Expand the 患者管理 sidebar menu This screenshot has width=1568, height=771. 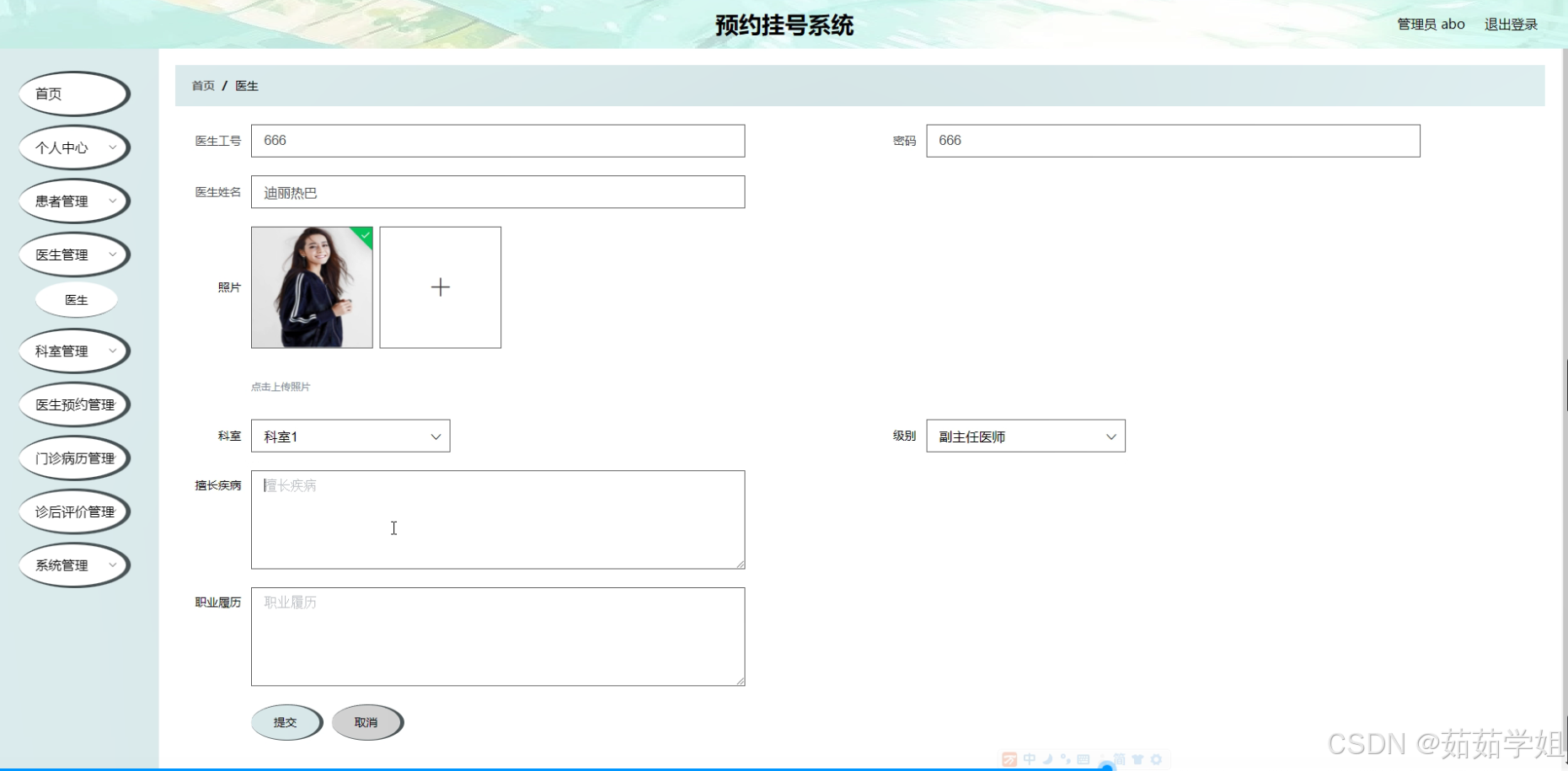point(74,201)
